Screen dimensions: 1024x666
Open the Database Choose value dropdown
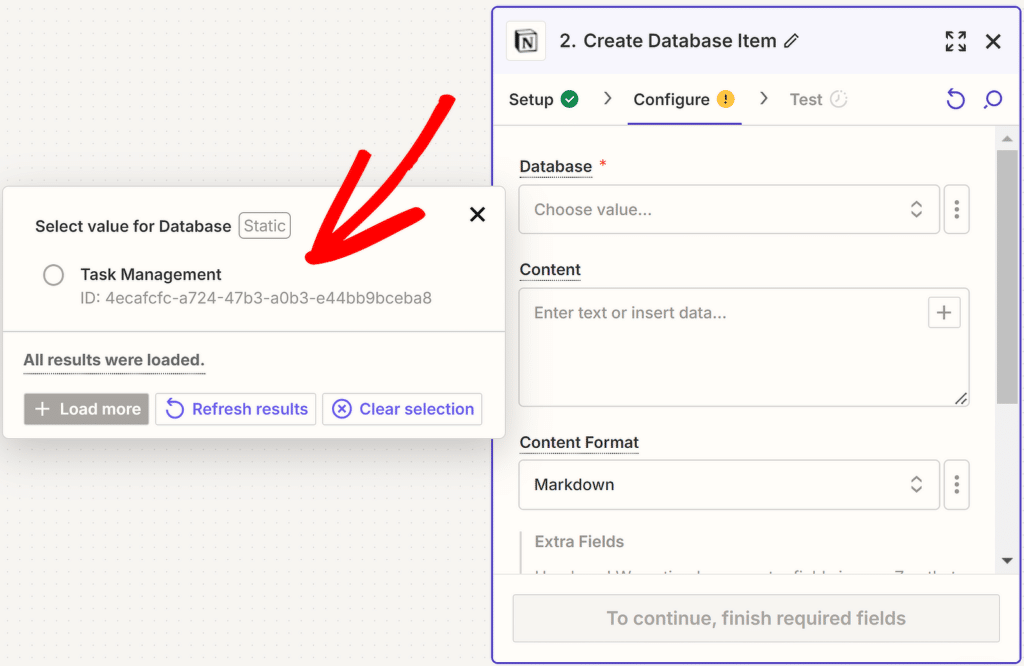tap(728, 210)
